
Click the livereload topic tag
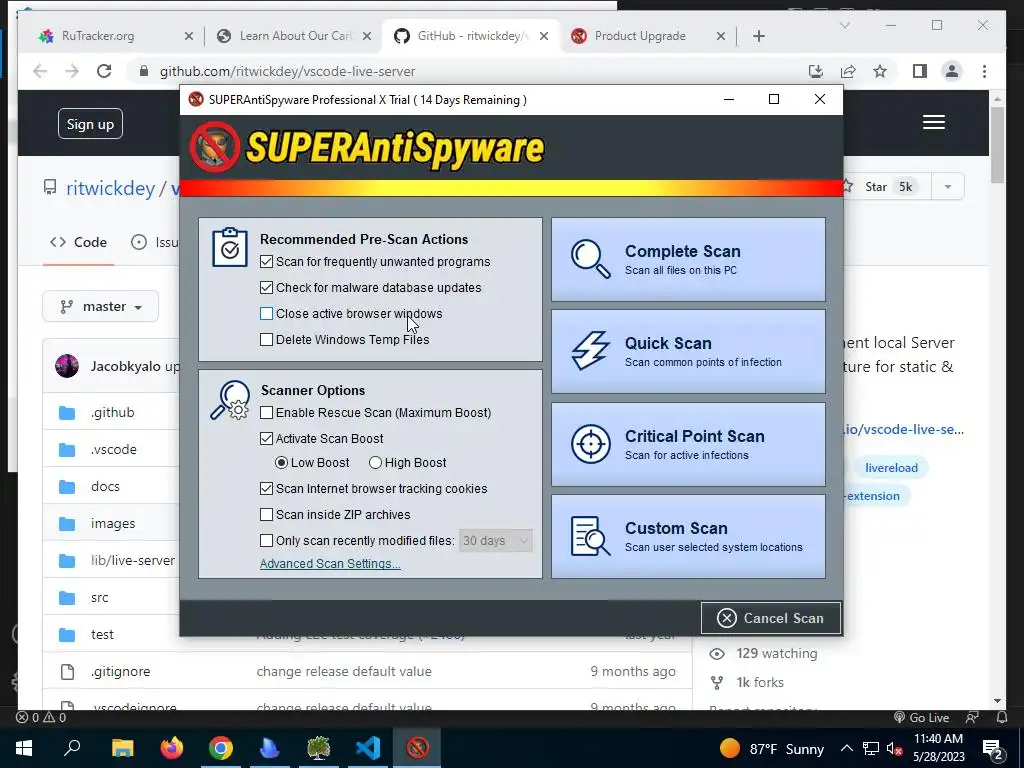click(891, 468)
